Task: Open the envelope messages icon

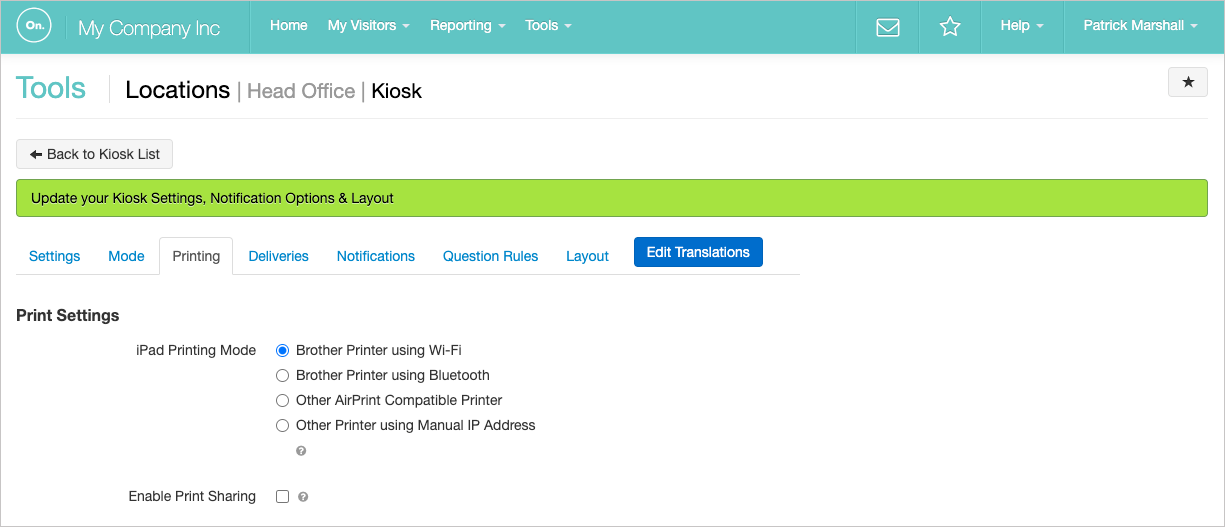Action: click(887, 27)
